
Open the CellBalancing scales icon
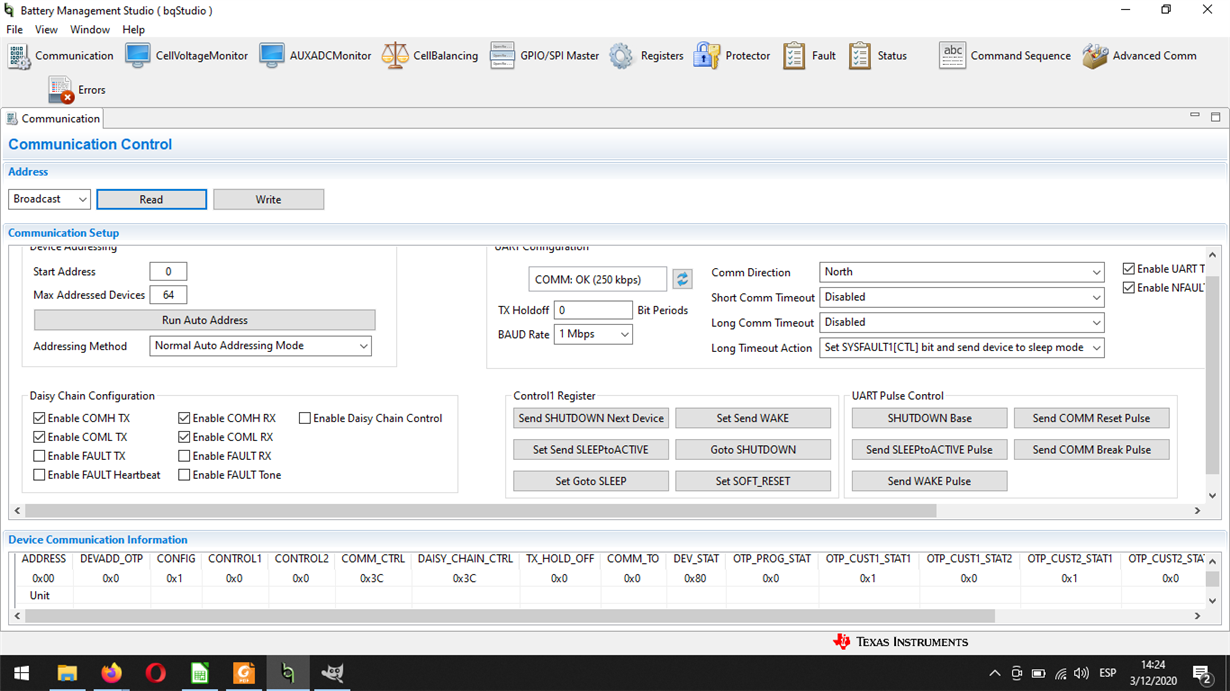pyautogui.click(x=395, y=56)
